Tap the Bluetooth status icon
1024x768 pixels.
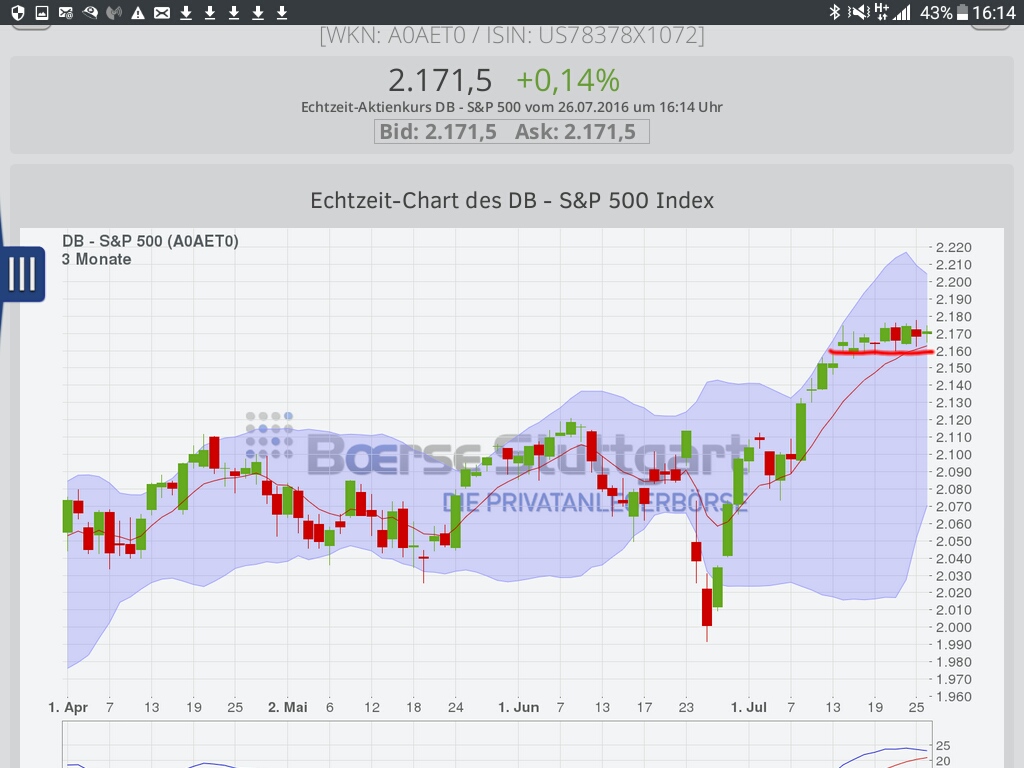[834, 12]
